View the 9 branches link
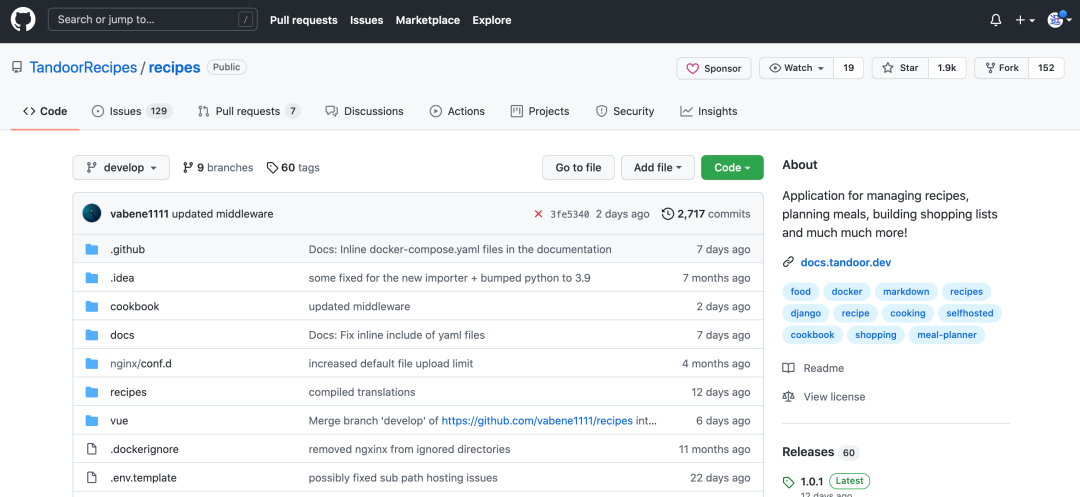This screenshot has height=497, width=1080. click(218, 167)
